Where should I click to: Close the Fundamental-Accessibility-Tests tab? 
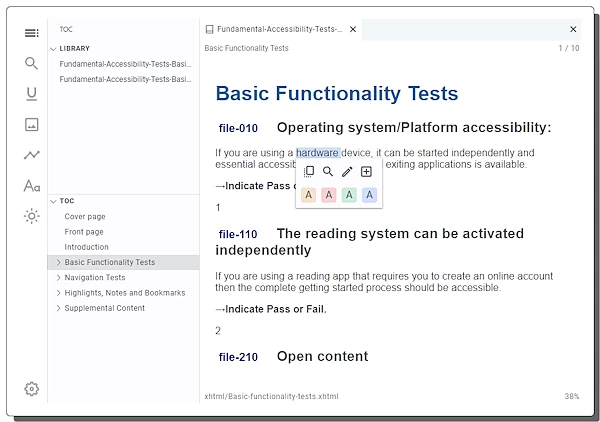(x=573, y=30)
